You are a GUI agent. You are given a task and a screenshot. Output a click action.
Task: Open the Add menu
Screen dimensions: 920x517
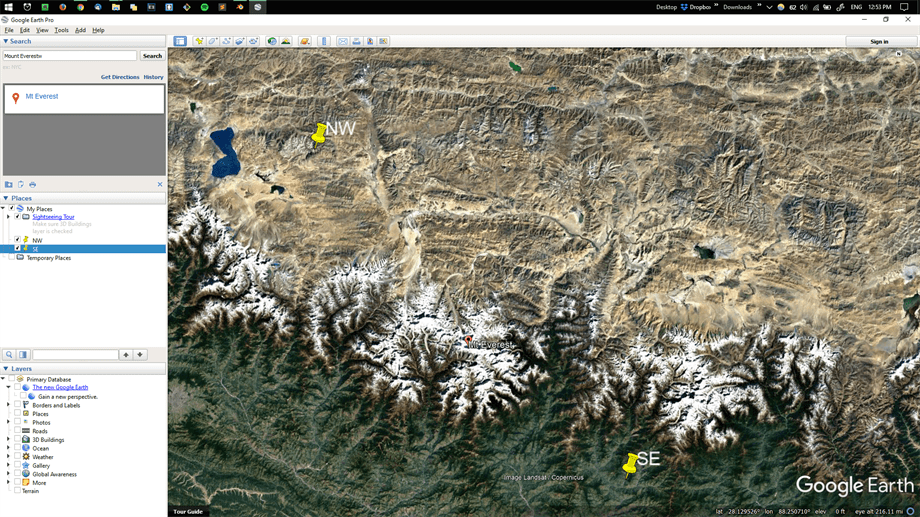click(80, 30)
